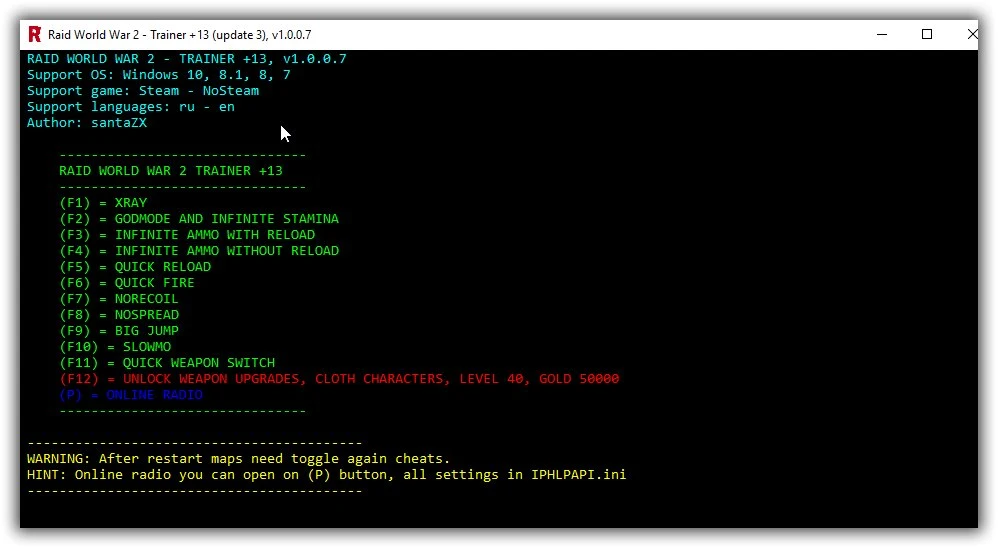Click the 'Support OS: Windows 10, 8.1, 8, 7' line
This screenshot has height=548, width=998.
[158, 74]
